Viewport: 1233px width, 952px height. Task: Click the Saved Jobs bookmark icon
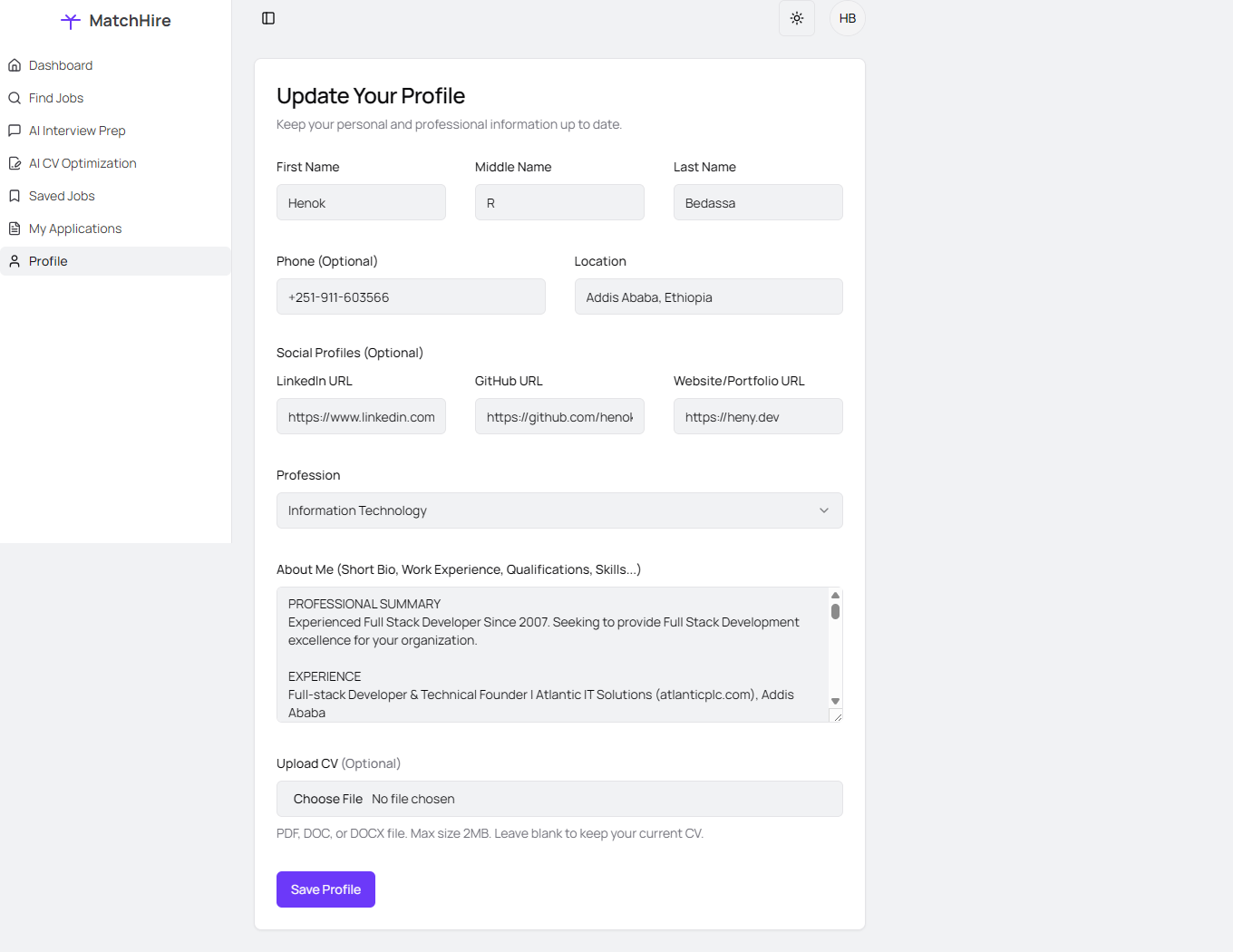click(15, 196)
